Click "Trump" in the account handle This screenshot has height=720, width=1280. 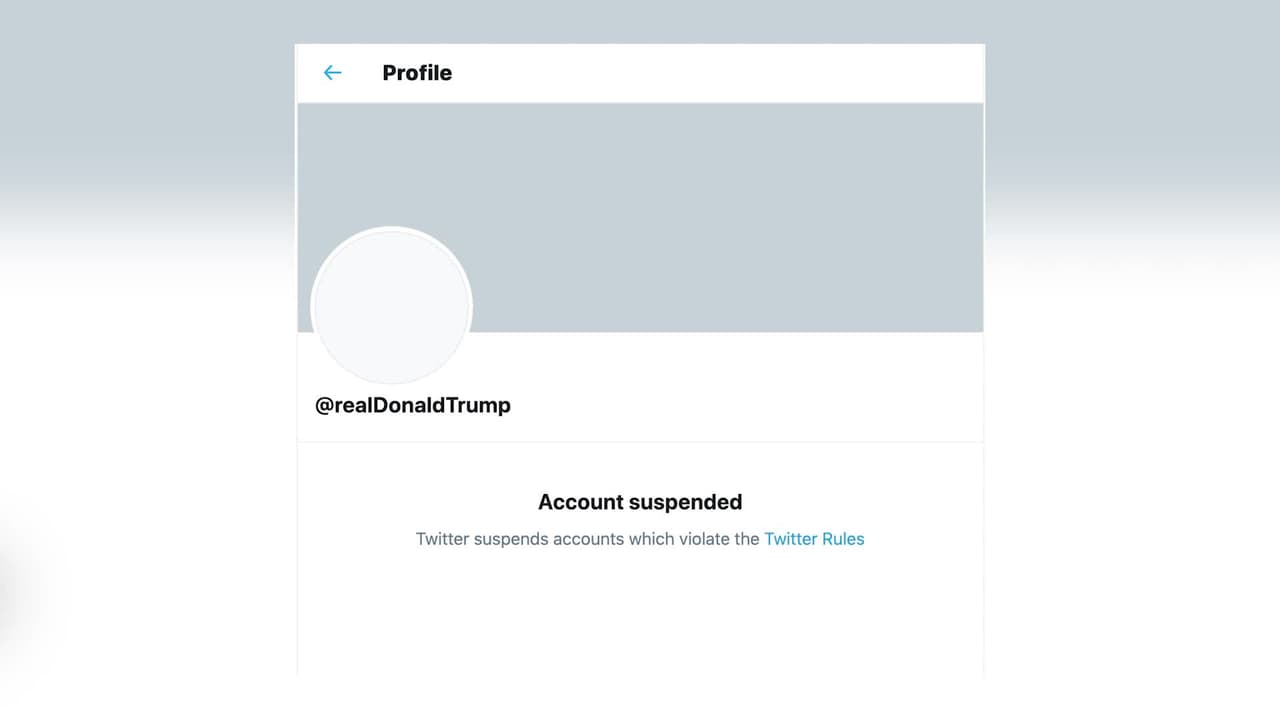pos(480,405)
